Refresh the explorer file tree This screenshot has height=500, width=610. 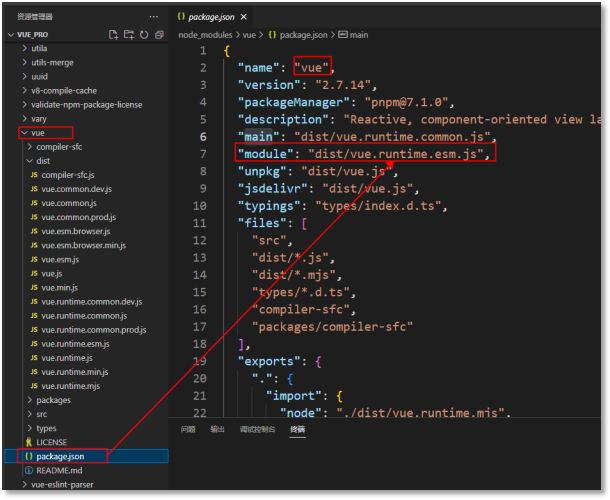coord(144,35)
